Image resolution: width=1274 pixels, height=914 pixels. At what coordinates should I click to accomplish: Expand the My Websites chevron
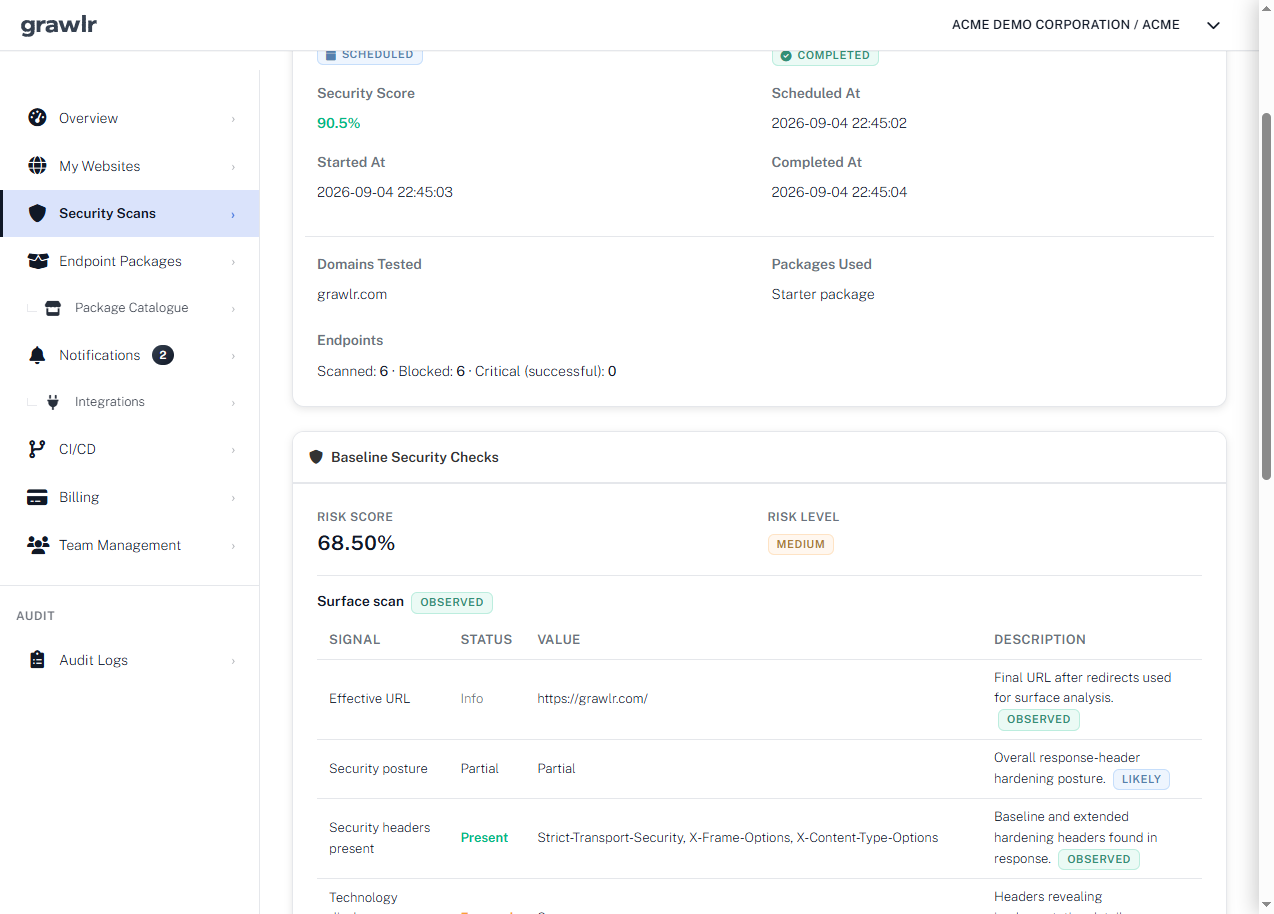click(x=233, y=167)
